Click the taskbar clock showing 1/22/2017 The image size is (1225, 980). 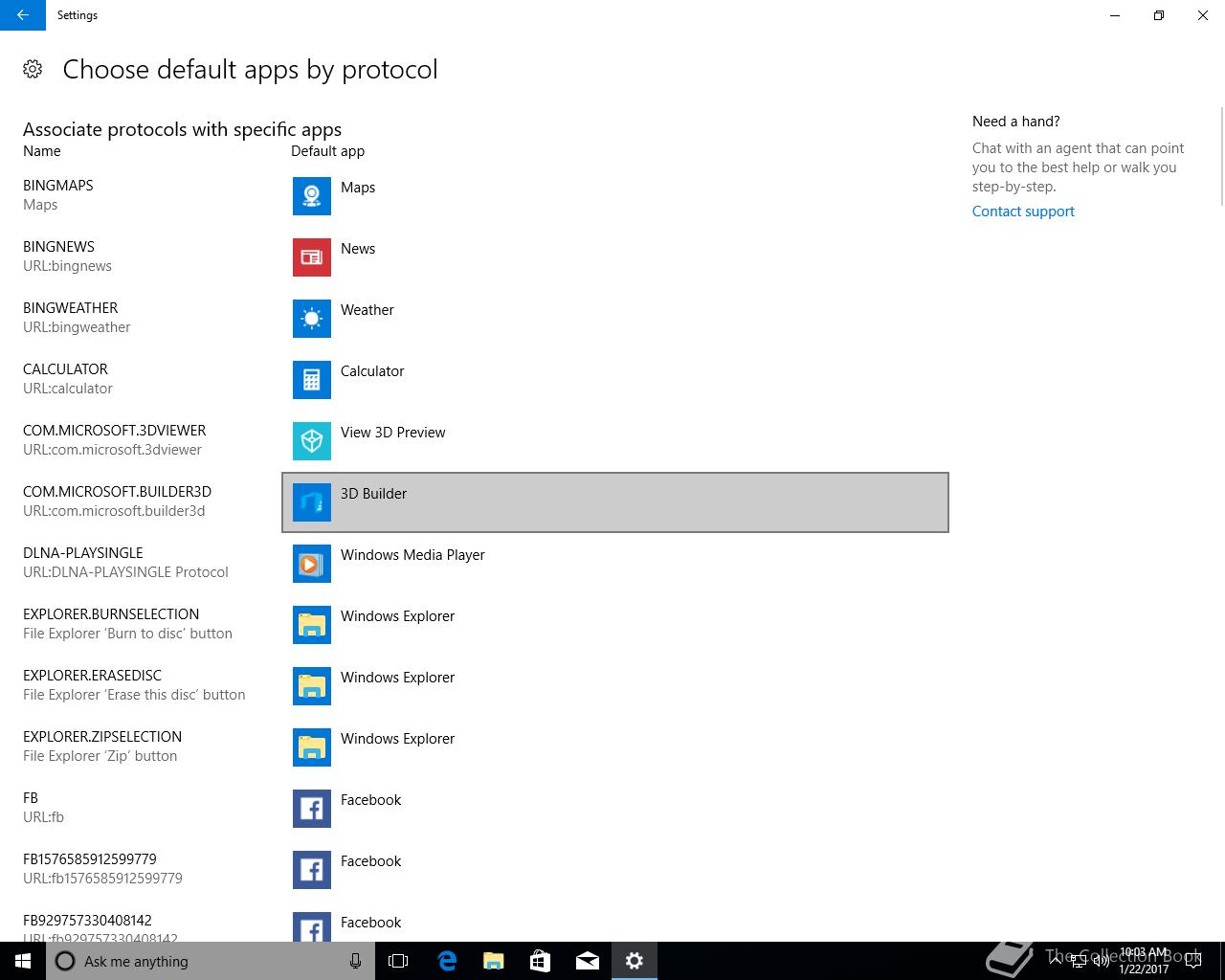[x=1144, y=961]
